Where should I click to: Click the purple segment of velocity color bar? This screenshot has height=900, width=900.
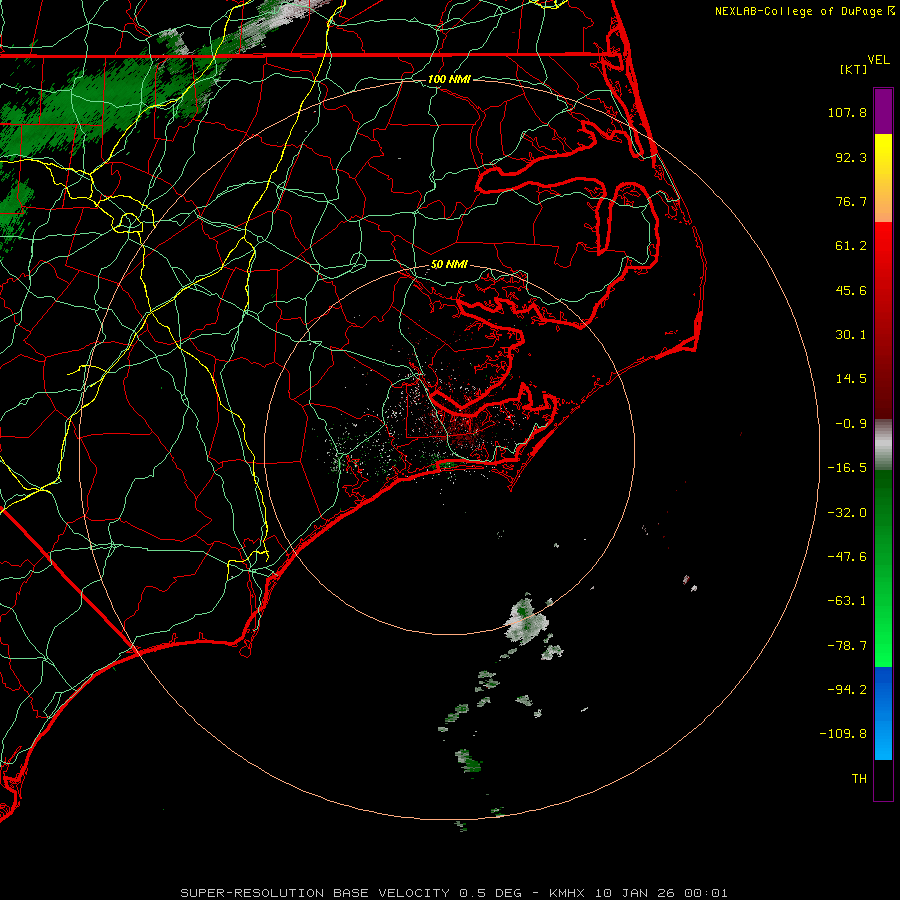pyautogui.click(x=883, y=111)
